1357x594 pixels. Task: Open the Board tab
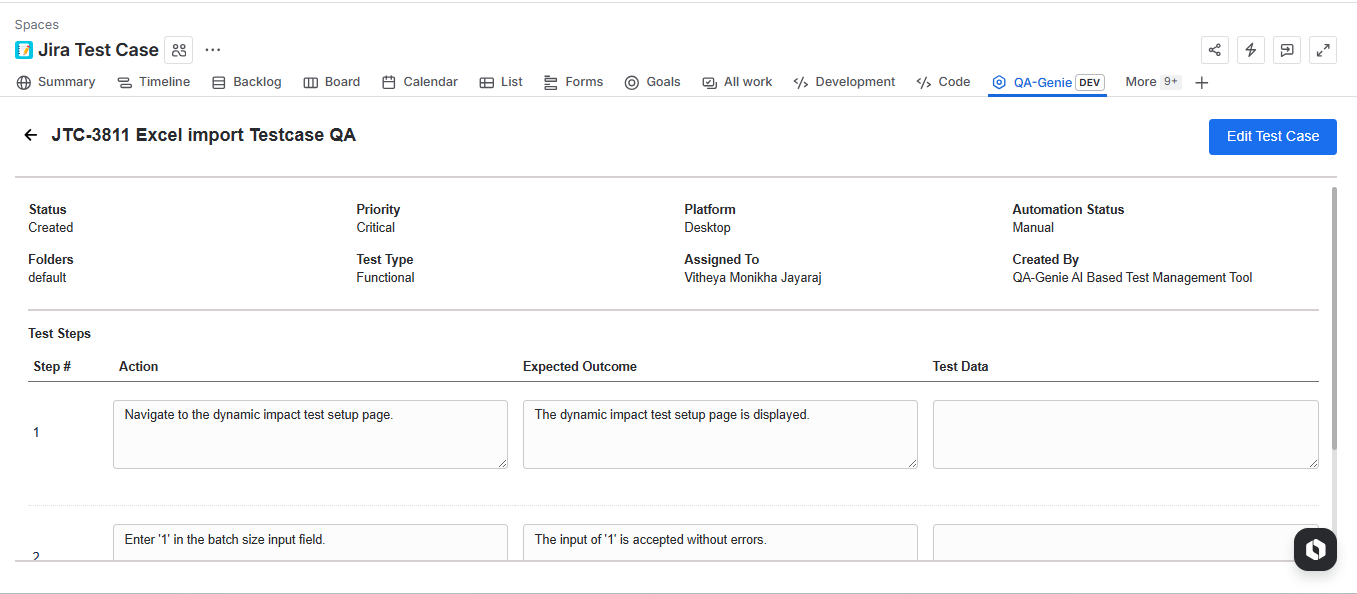tap(332, 82)
